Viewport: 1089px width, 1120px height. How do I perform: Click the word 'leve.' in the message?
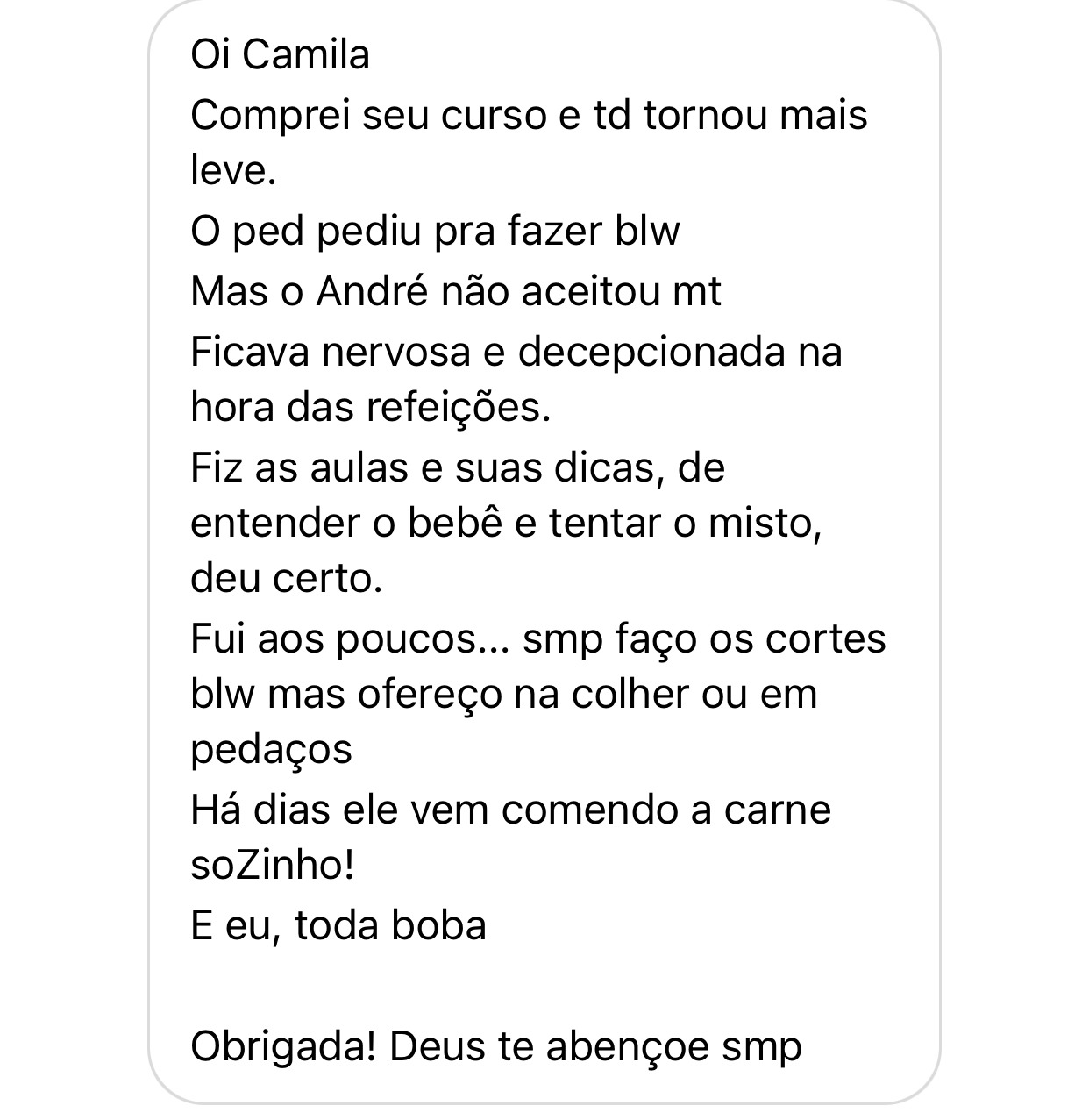pyautogui.click(x=233, y=170)
